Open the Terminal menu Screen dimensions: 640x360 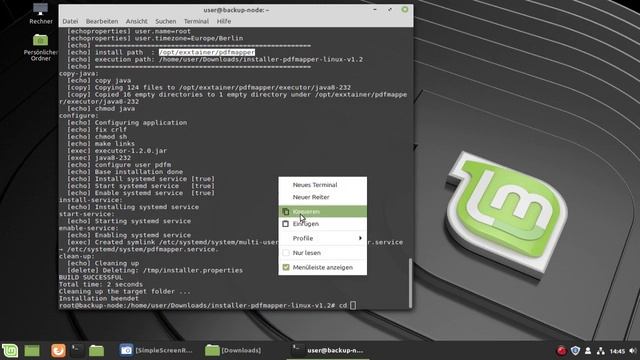[196, 21]
